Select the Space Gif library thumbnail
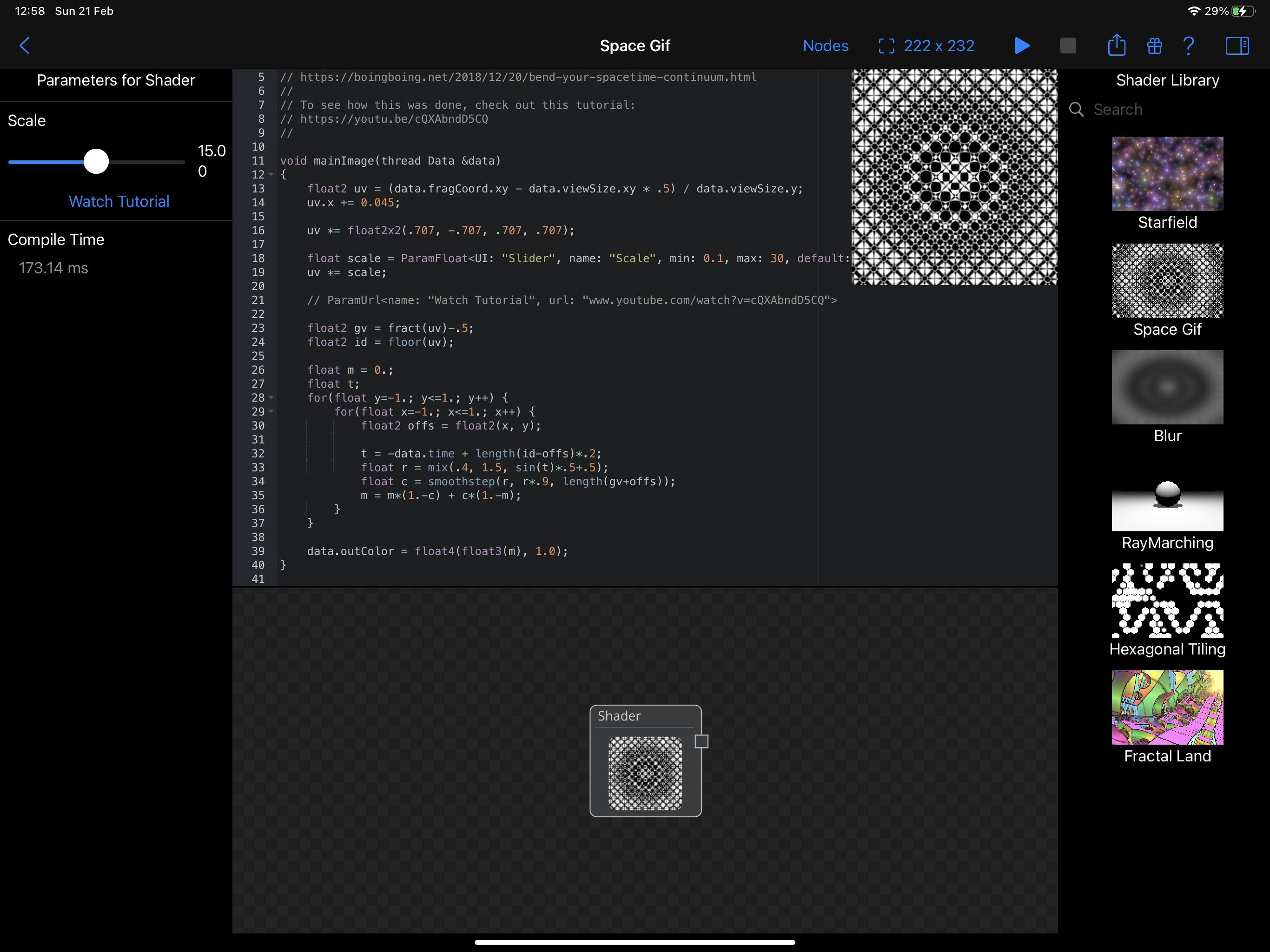This screenshot has height=952, width=1270. click(x=1167, y=280)
